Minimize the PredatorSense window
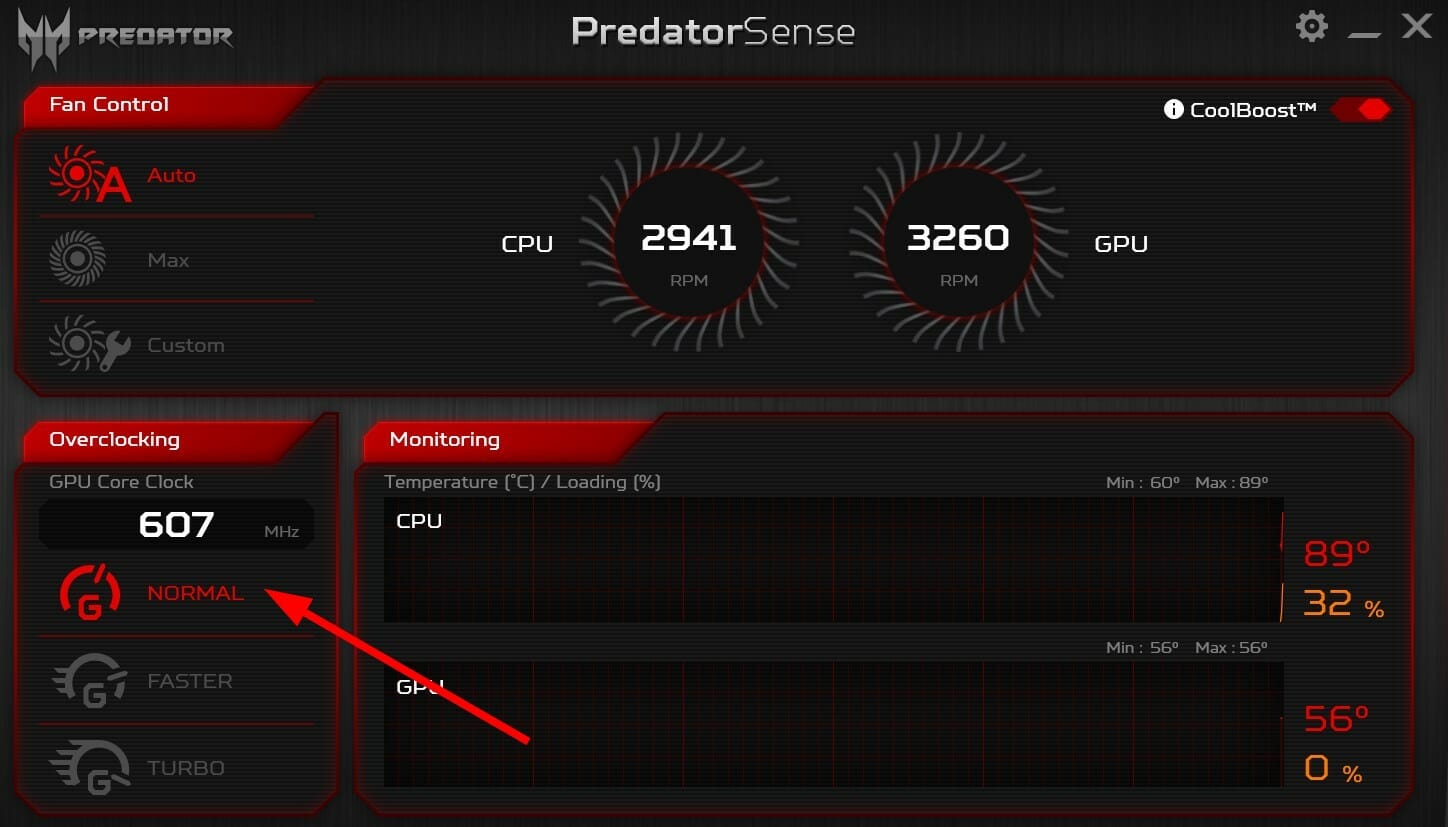 (1363, 33)
